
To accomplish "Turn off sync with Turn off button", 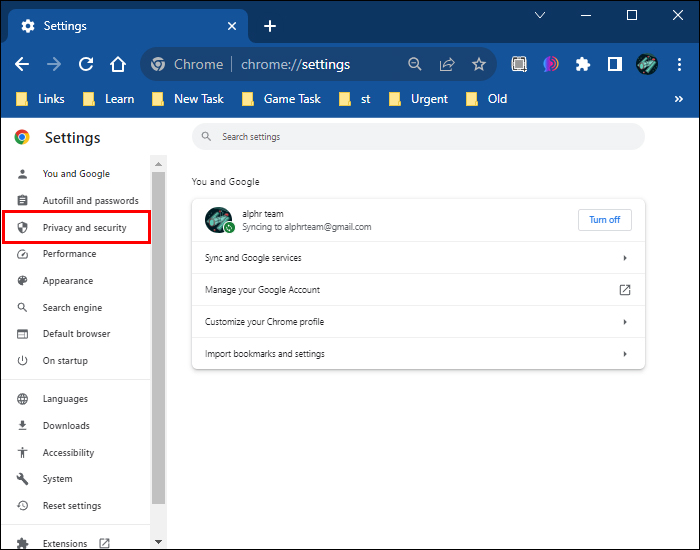I will (604, 220).
